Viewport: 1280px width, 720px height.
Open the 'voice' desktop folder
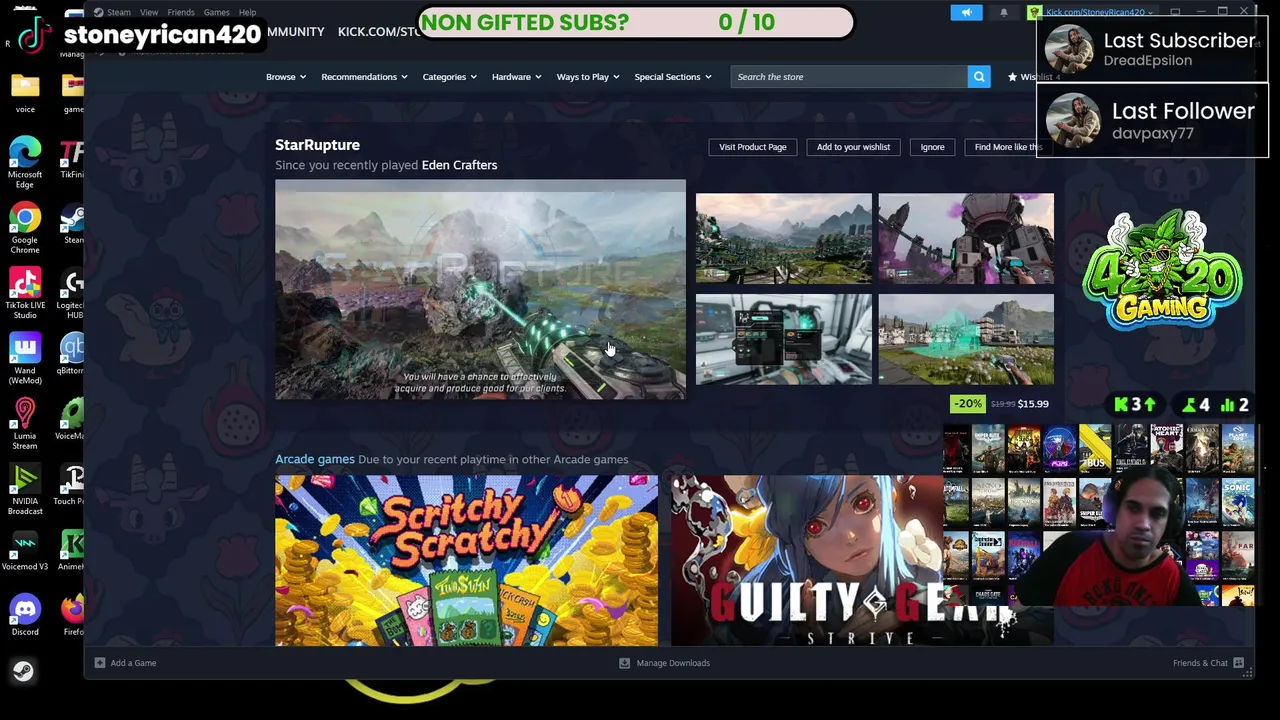[25, 92]
